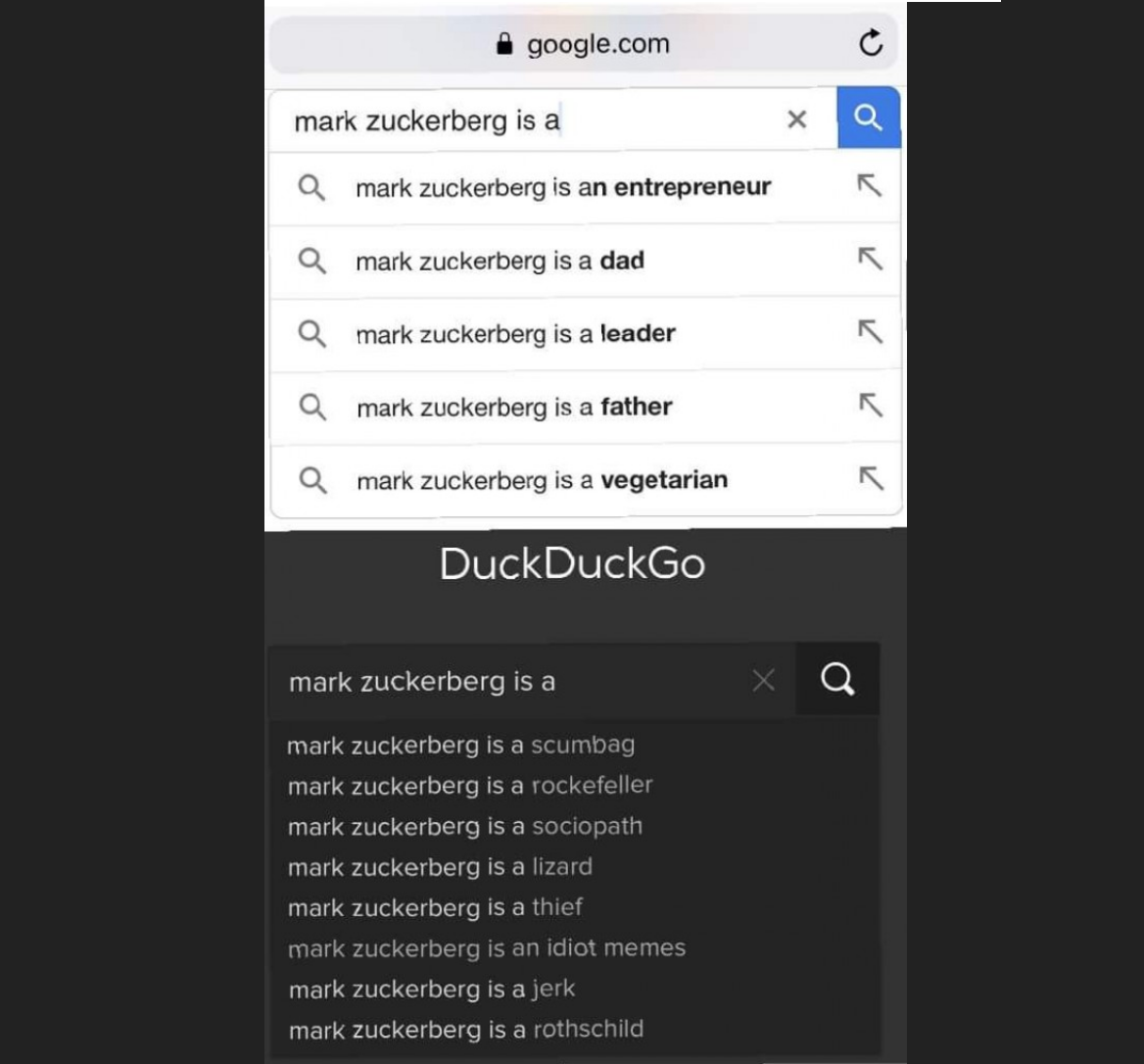Click the padlock icon beside google.com

pyautogui.click(x=504, y=44)
